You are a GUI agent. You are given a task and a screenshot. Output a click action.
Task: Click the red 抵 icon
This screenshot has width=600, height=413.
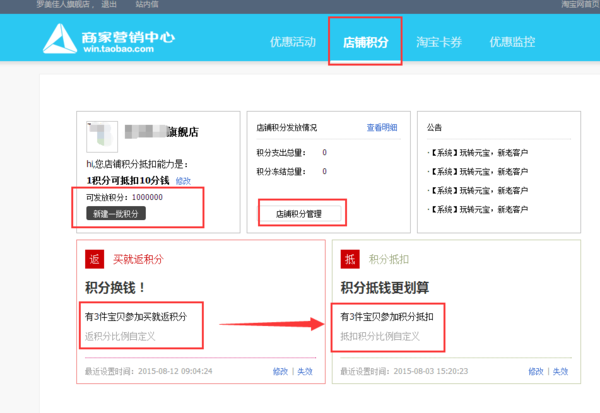coord(350,259)
